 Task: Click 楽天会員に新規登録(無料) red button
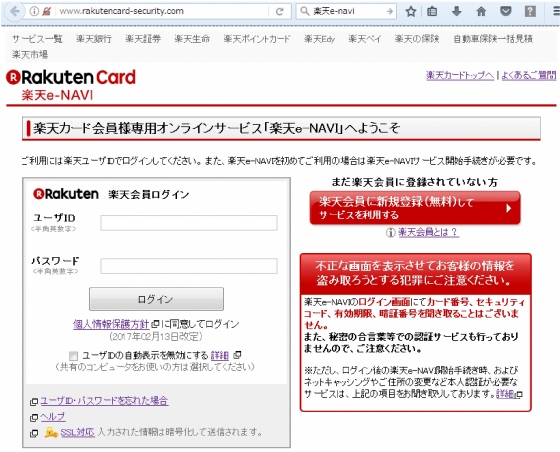415,208
